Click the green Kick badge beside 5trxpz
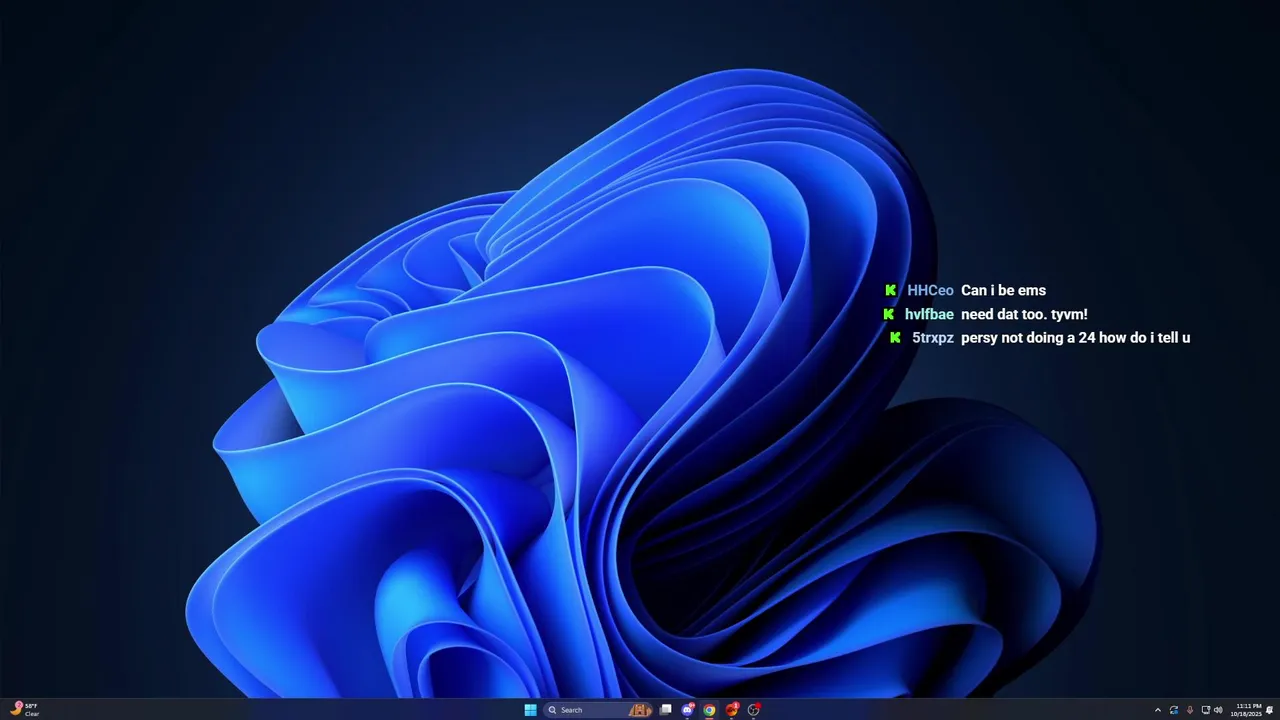The width and height of the screenshot is (1280, 720). (895, 338)
